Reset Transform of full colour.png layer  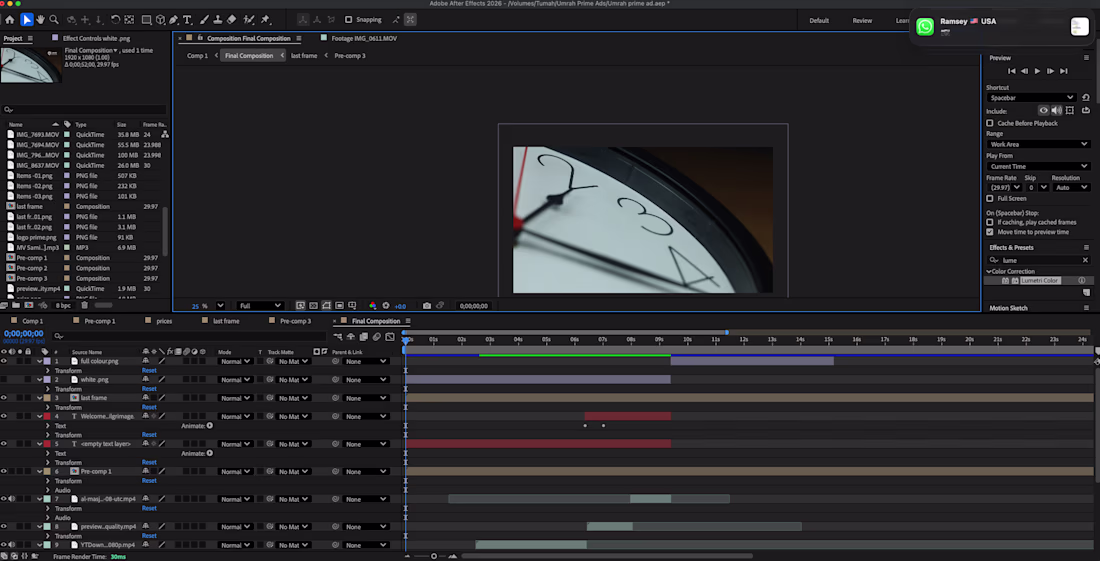click(x=149, y=371)
